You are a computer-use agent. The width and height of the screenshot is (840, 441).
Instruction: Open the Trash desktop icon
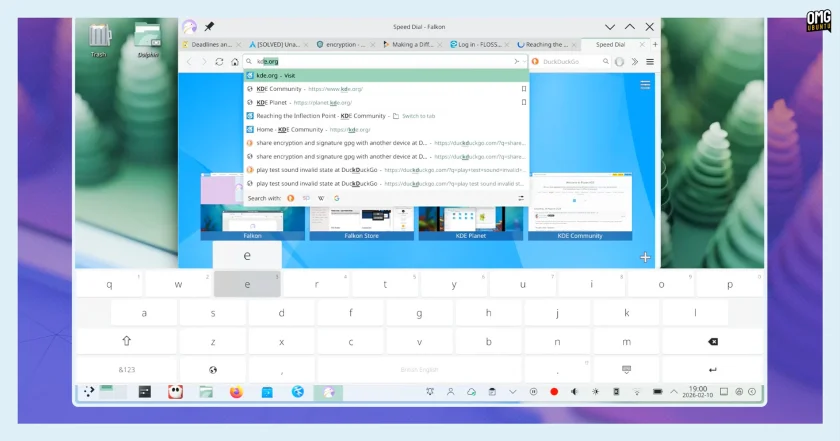tap(99, 40)
